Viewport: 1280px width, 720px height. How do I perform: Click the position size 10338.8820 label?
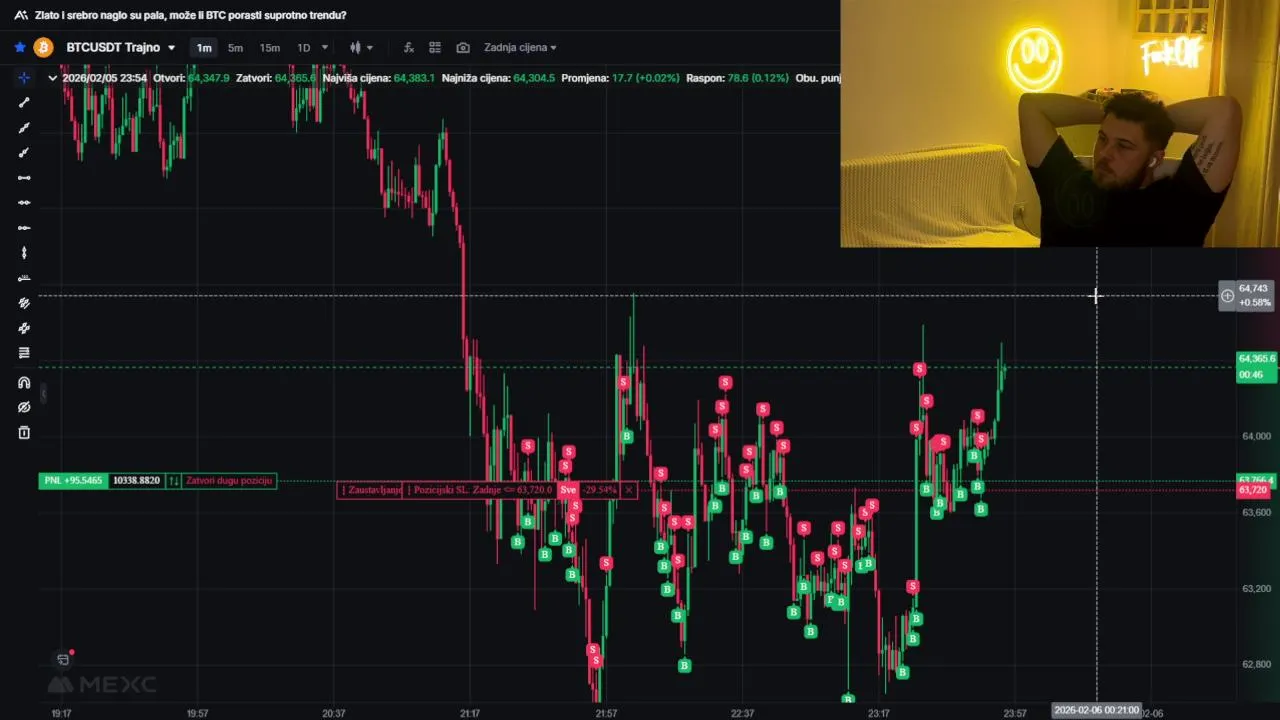tap(136, 481)
